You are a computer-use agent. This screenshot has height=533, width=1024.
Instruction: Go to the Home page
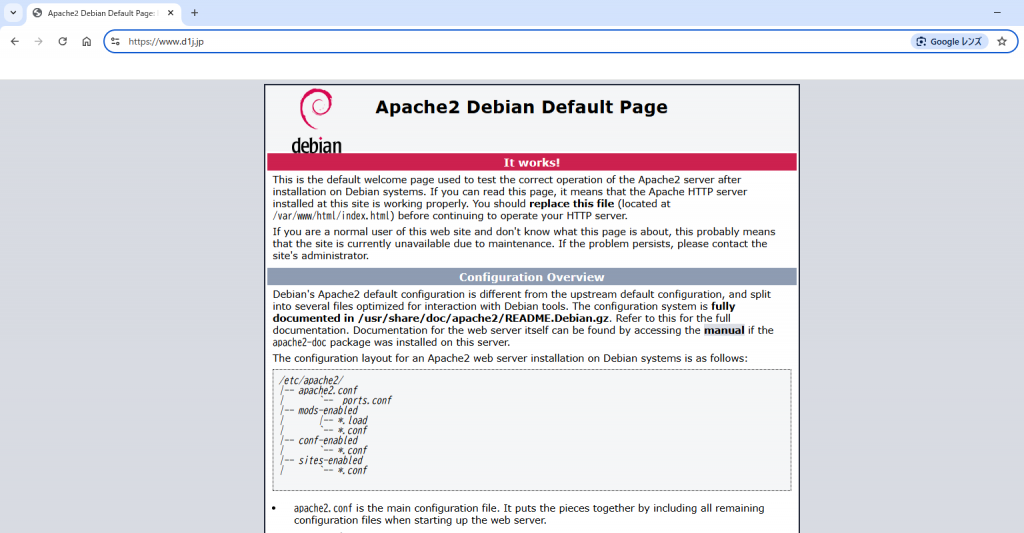click(x=87, y=41)
